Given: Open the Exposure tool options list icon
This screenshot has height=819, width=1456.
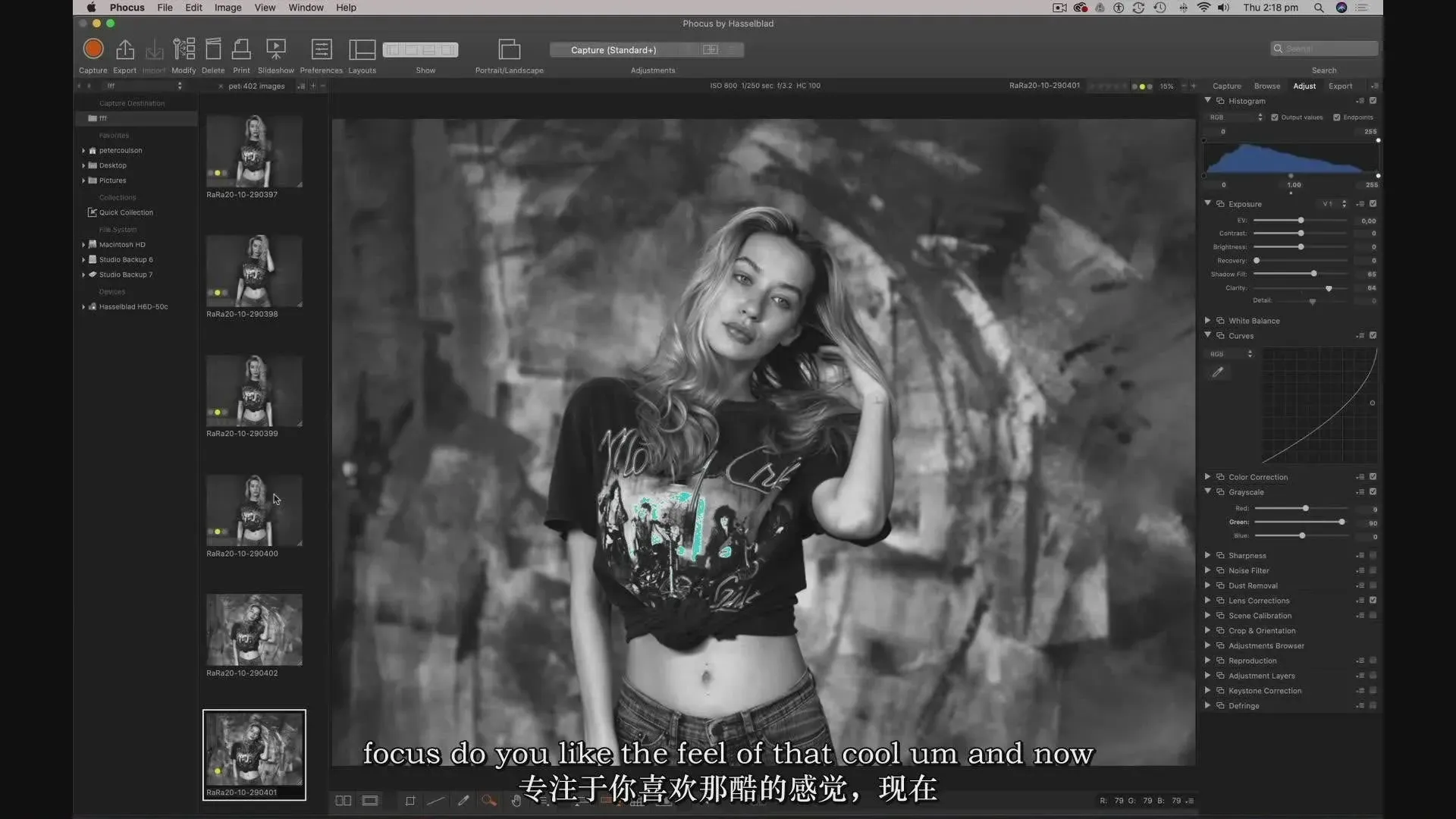Looking at the screenshot, I should 1360,204.
